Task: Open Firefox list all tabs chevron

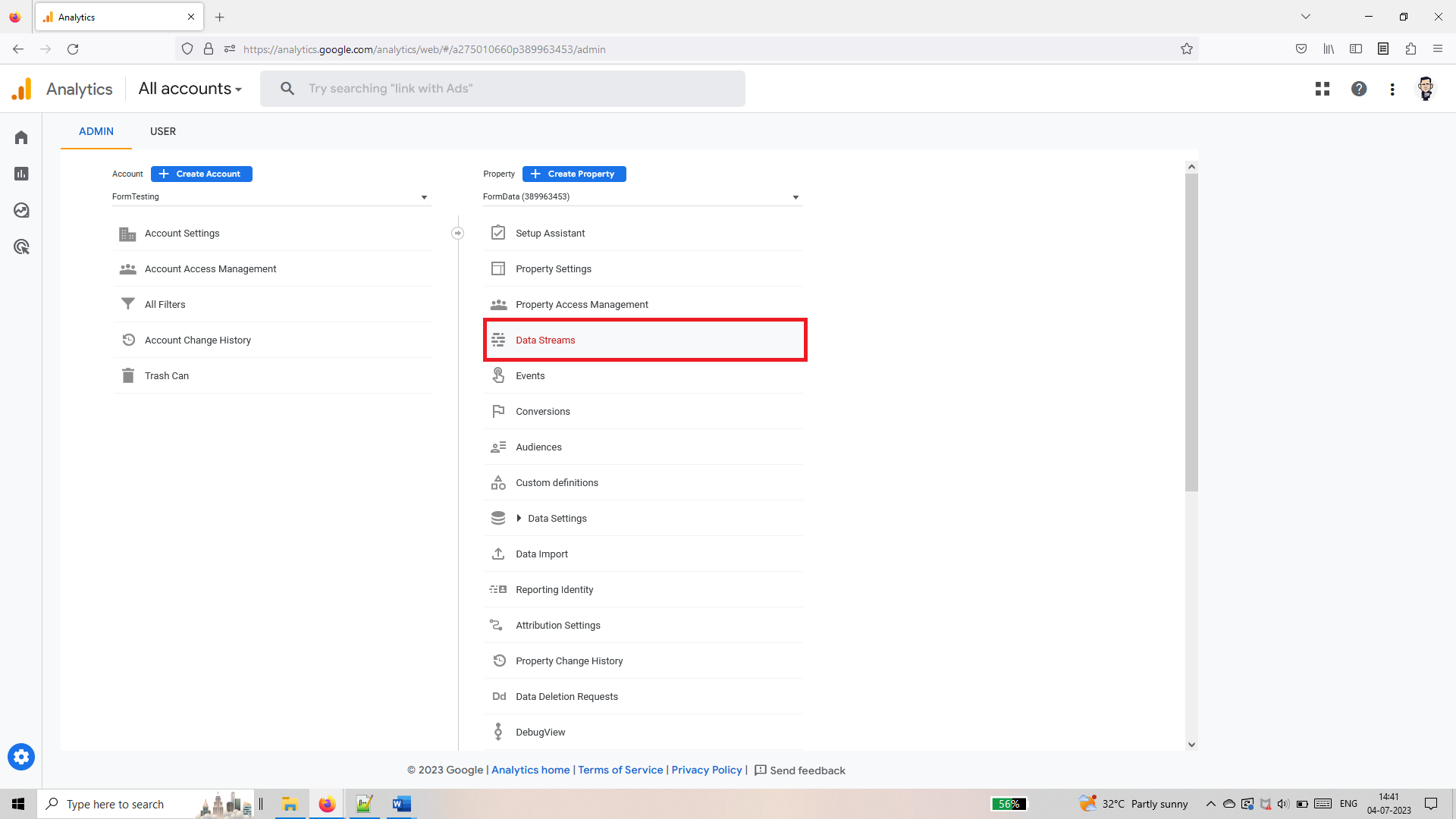Action: [x=1306, y=17]
